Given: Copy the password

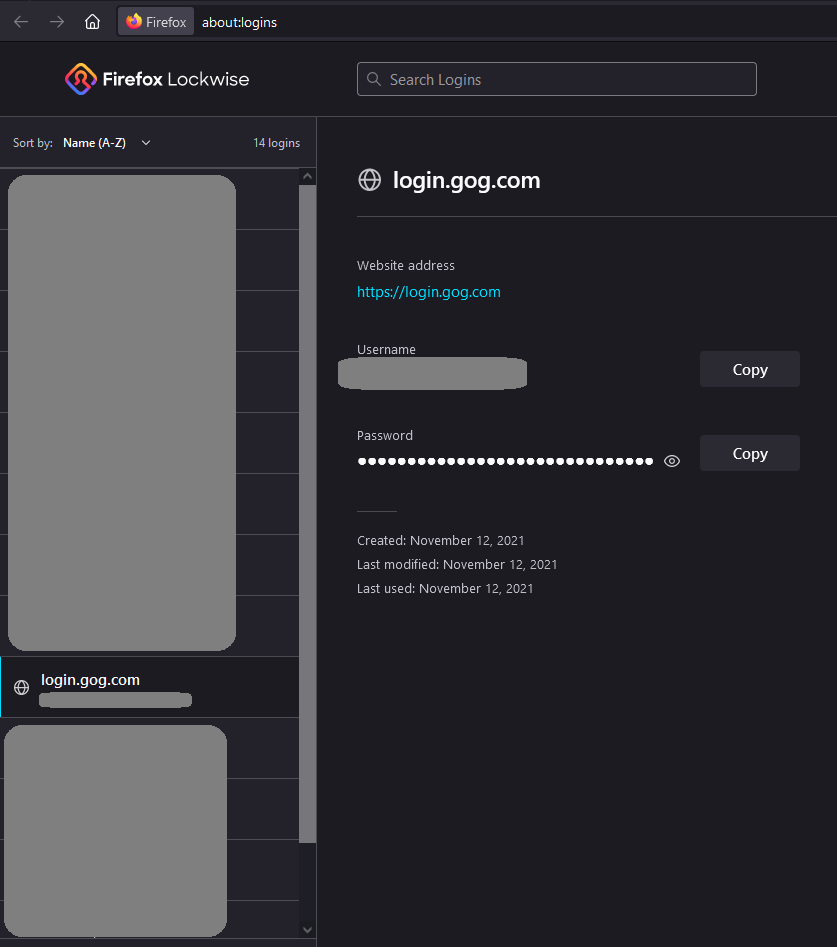Looking at the screenshot, I should [749, 453].
